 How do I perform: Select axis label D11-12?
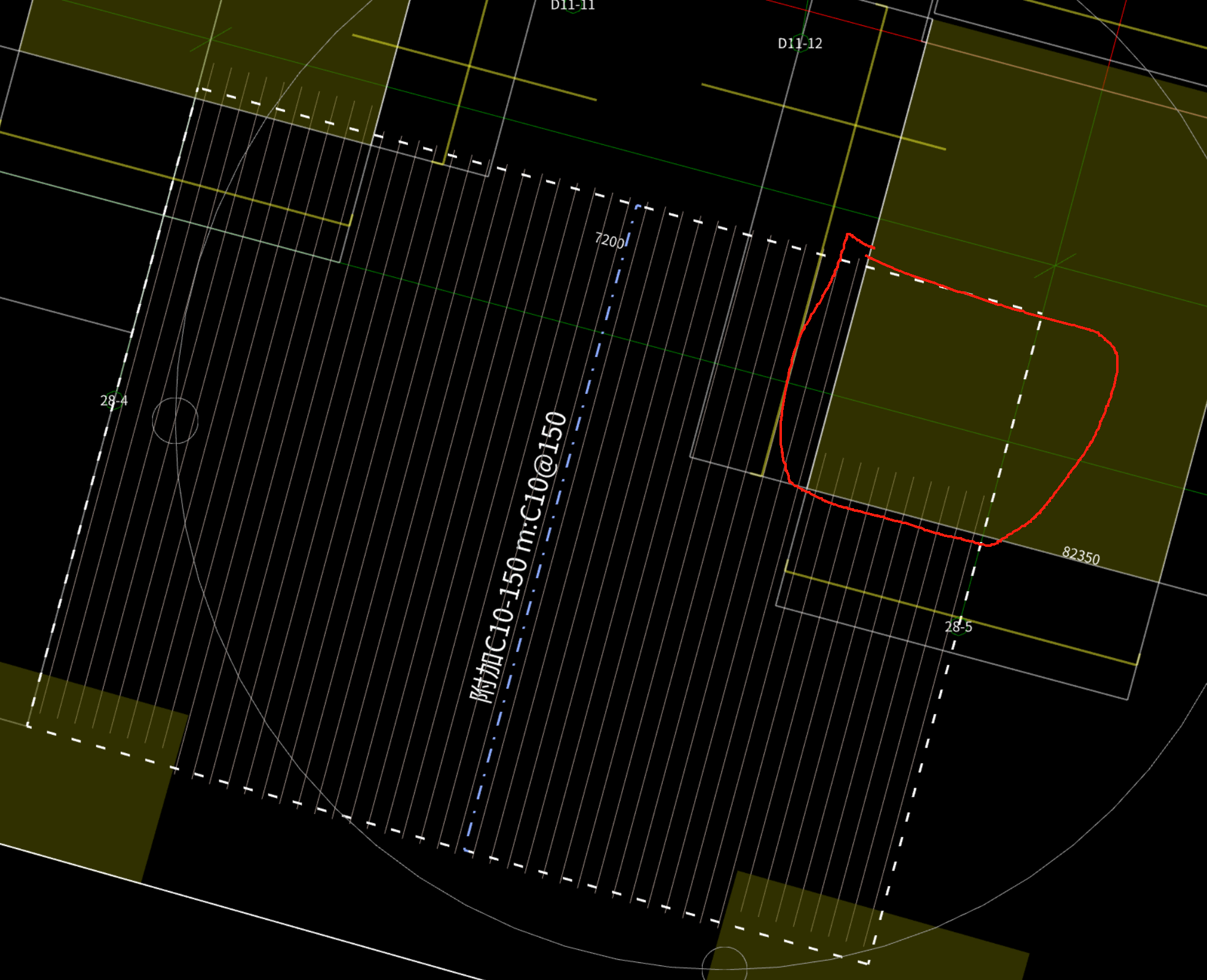(800, 44)
